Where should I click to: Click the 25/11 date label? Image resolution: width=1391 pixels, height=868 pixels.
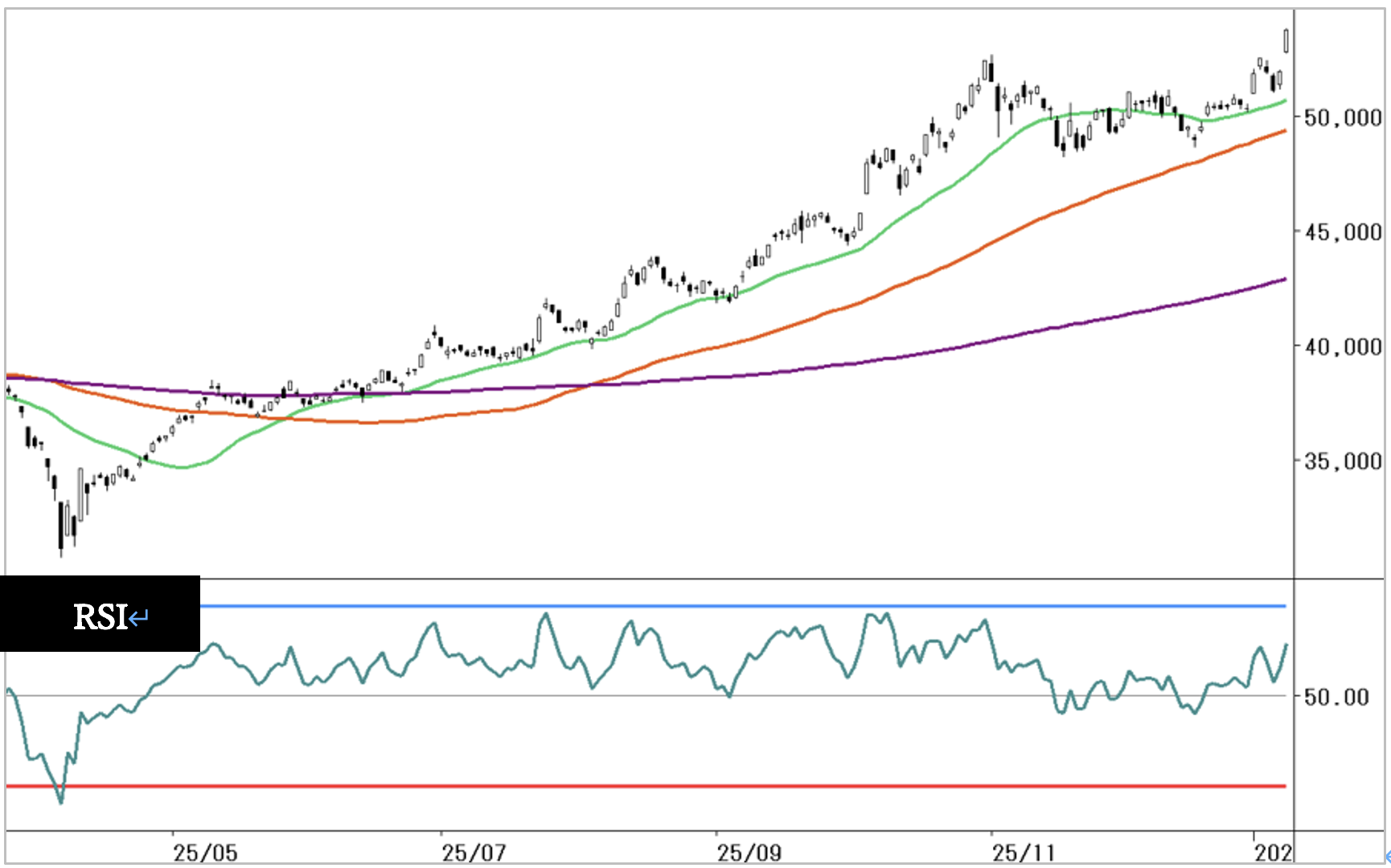pyautogui.click(x=1024, y=852)
